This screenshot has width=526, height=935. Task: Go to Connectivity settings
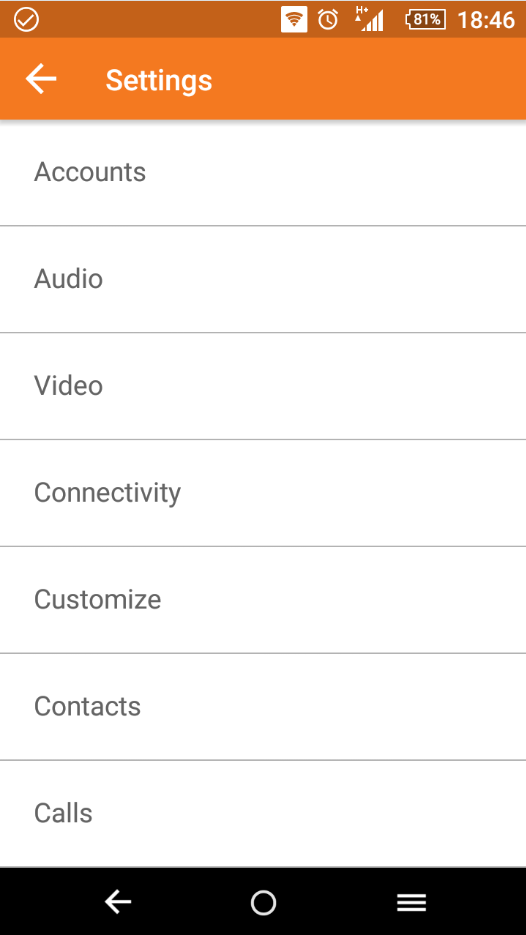(263, 493)
